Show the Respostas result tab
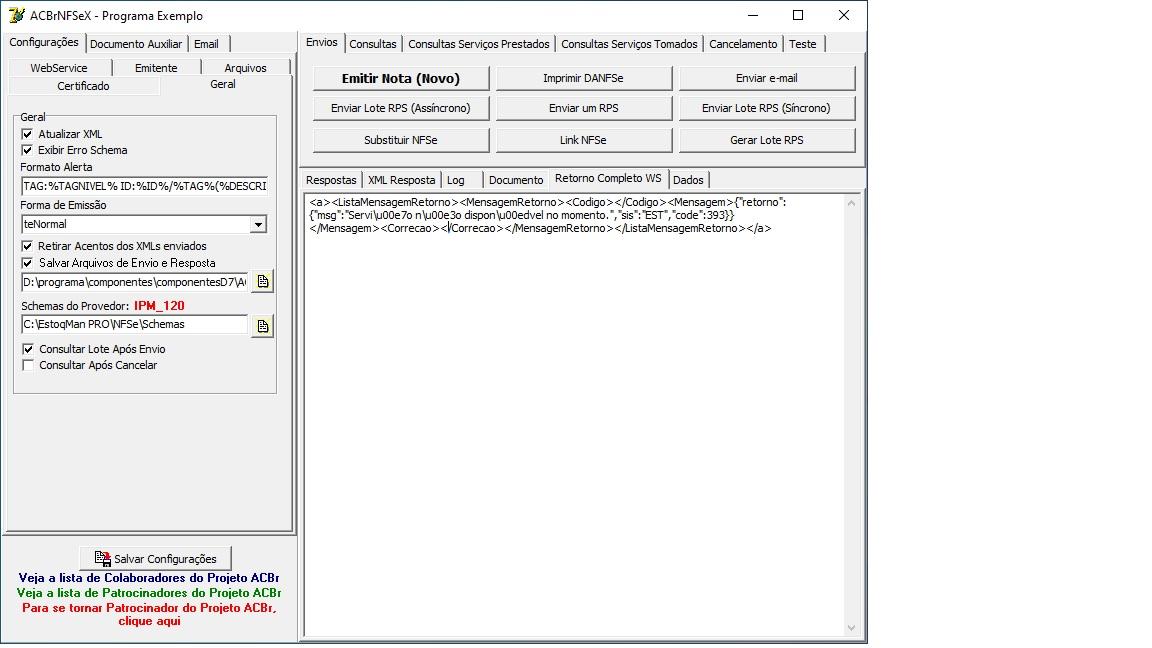This screenshot has height=648, width=1152. pos(331,180)
